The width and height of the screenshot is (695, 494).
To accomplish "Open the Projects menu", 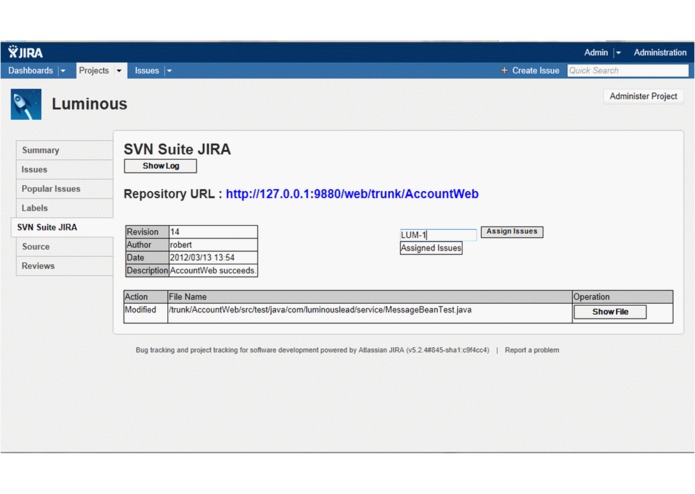I will pos(94,70).
